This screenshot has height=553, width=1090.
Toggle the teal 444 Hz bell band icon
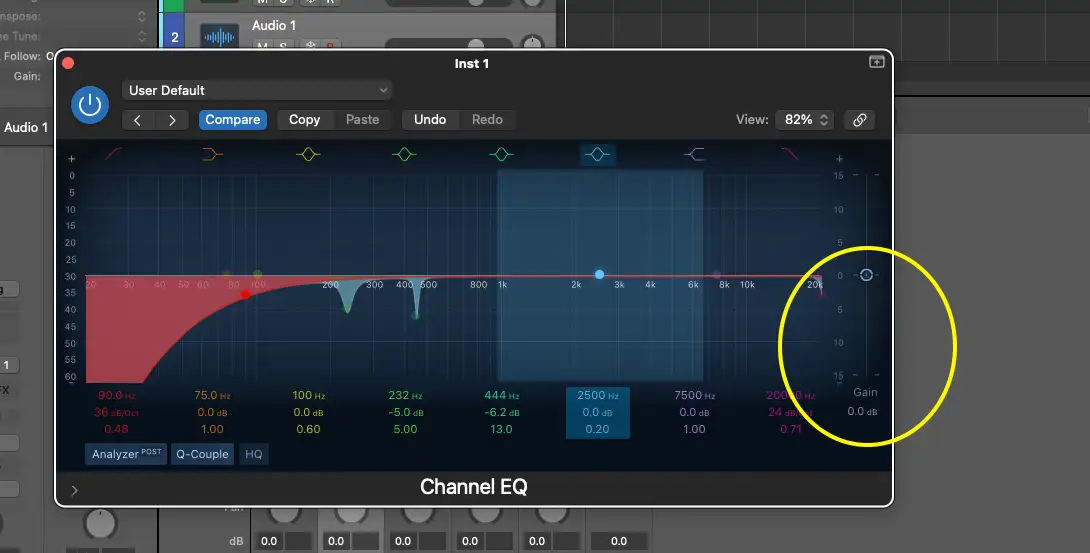tap(501, 154)
